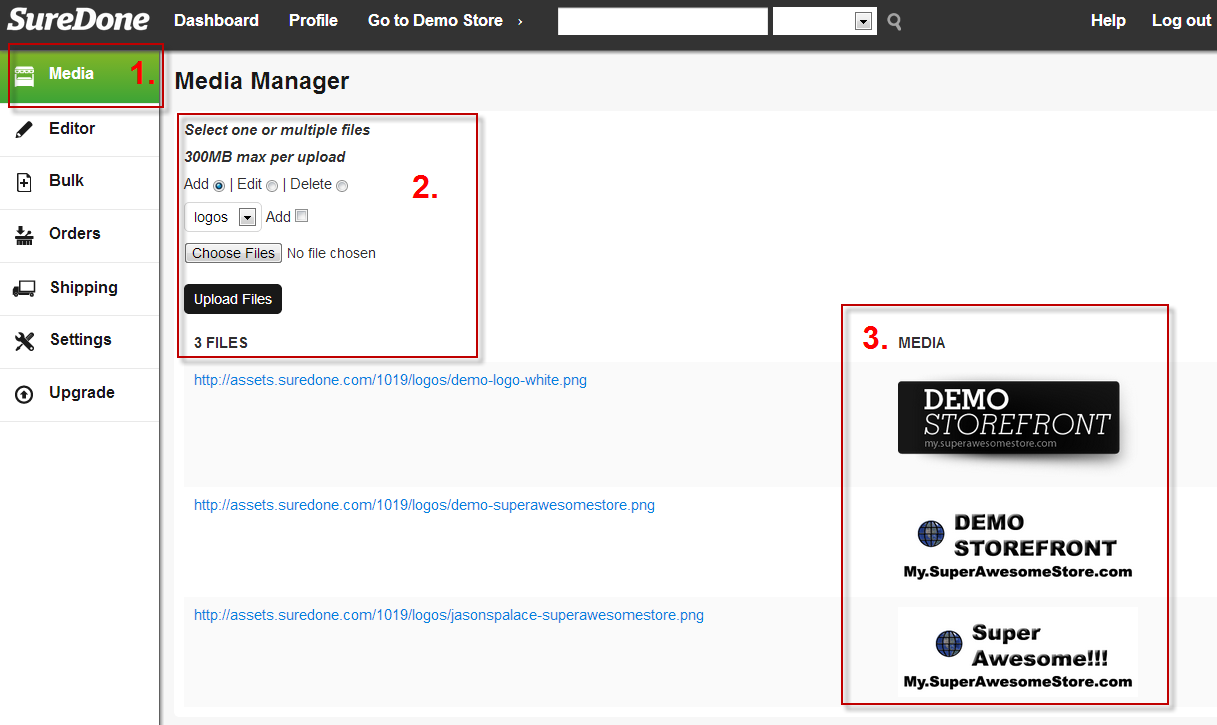Image resolution: width=1217 pixels, height=725 pixels.
Task: Click the header search text field
Action: [x=663, y=21]
